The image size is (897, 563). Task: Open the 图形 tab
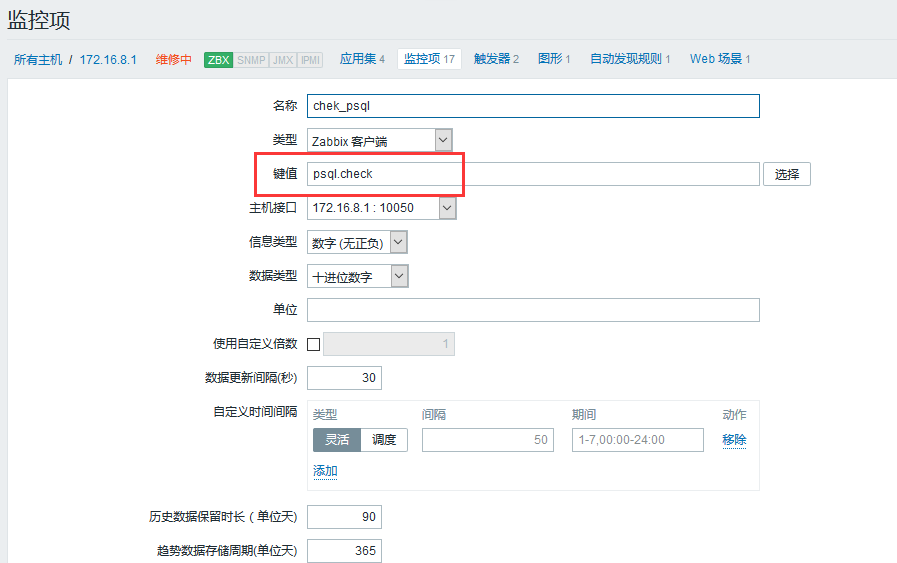click(x=554, y=59)
